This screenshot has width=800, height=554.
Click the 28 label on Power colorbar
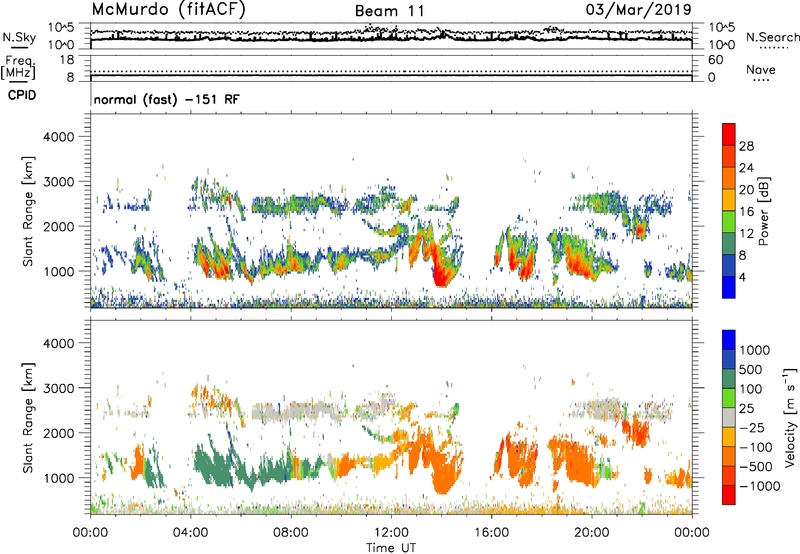[x=746, y=146]
